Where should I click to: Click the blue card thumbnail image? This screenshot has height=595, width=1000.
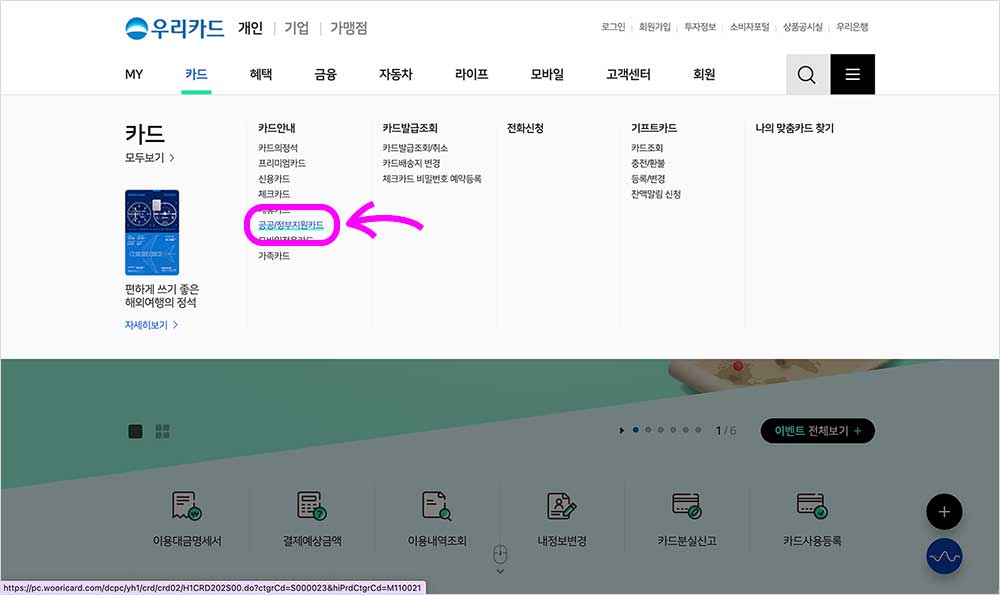click(x=151, y=232)
